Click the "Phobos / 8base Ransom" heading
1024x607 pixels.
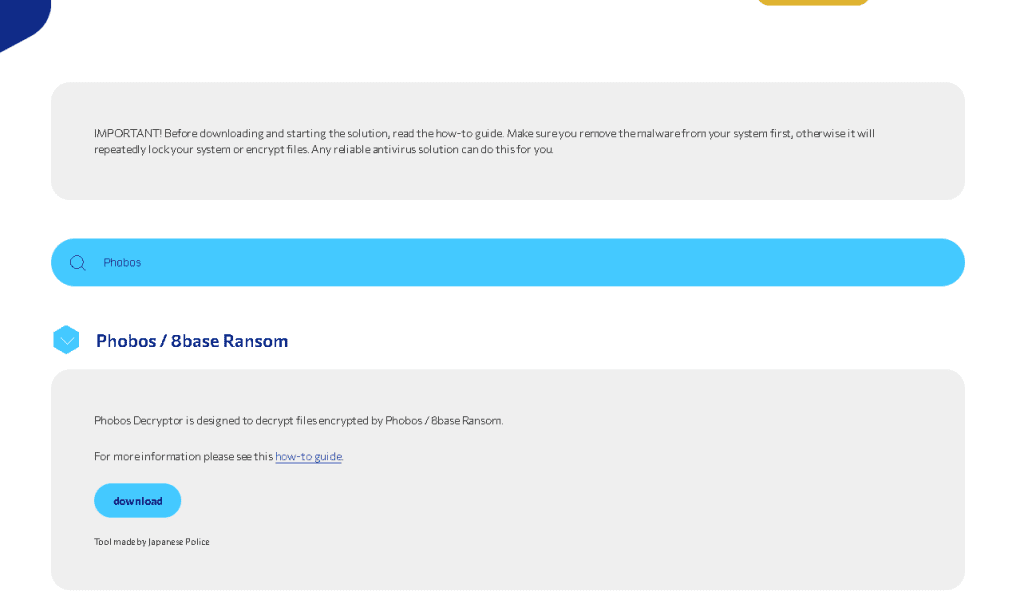[x=191, y=341]
